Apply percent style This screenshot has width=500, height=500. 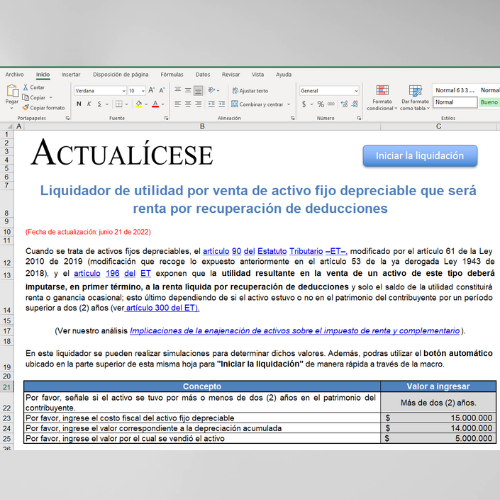click(321, 104)
